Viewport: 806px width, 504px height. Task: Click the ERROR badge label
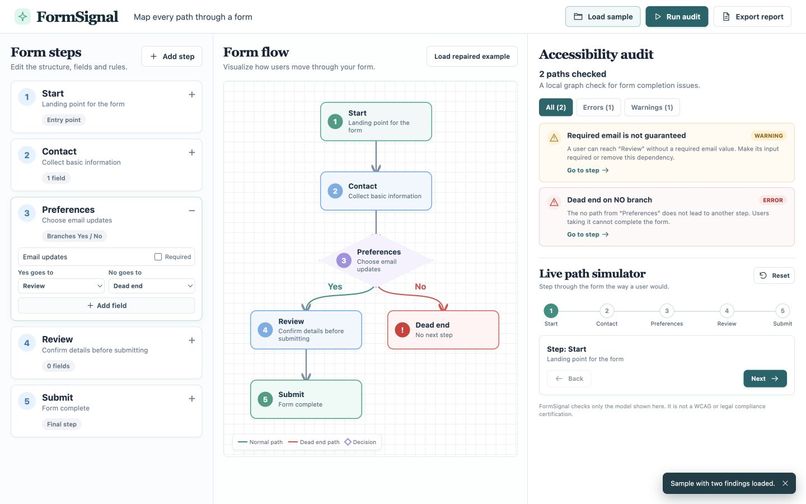pos(773,200)
